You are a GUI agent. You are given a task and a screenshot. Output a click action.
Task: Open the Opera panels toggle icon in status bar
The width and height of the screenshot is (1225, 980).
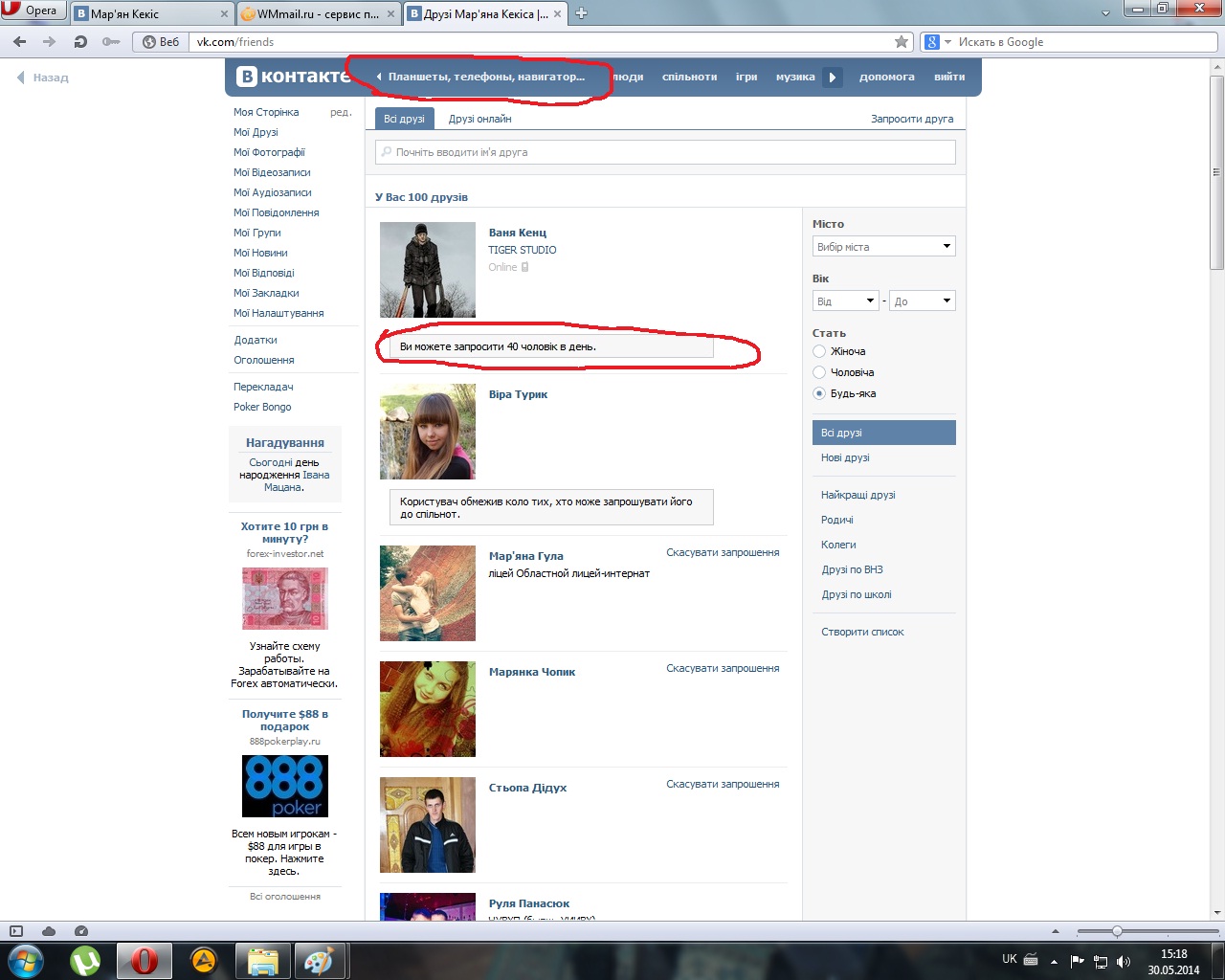click(16, 931)
